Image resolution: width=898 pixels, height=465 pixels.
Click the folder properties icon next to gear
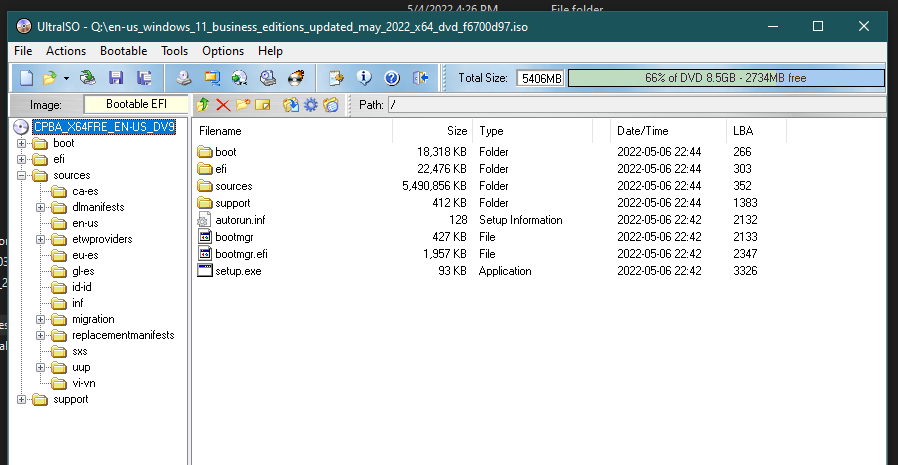coord(330,105)
